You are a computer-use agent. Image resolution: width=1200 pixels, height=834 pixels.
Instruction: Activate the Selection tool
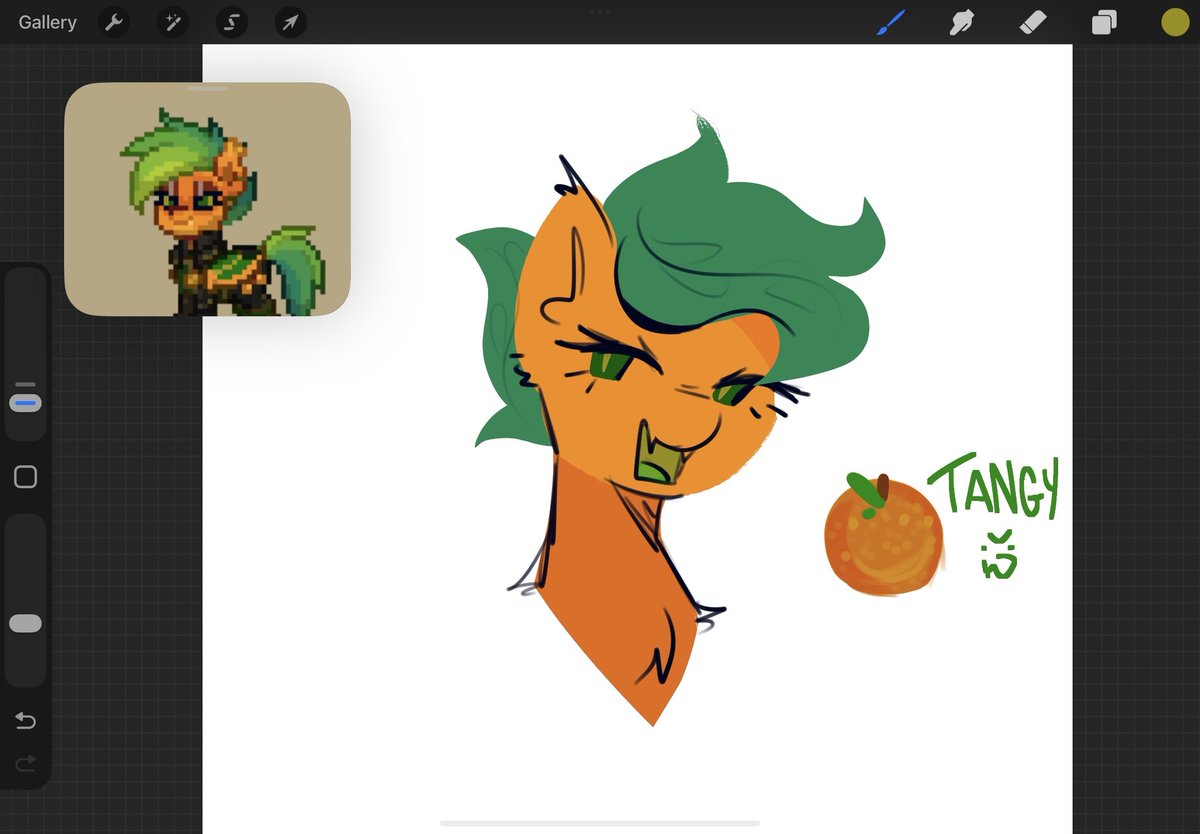pos(231,22)
